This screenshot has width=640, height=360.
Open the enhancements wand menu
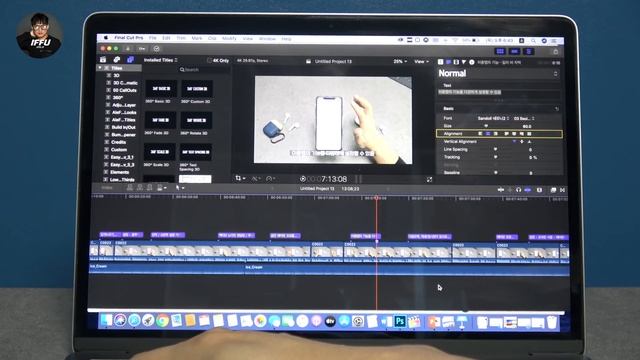tap(256, 178)
